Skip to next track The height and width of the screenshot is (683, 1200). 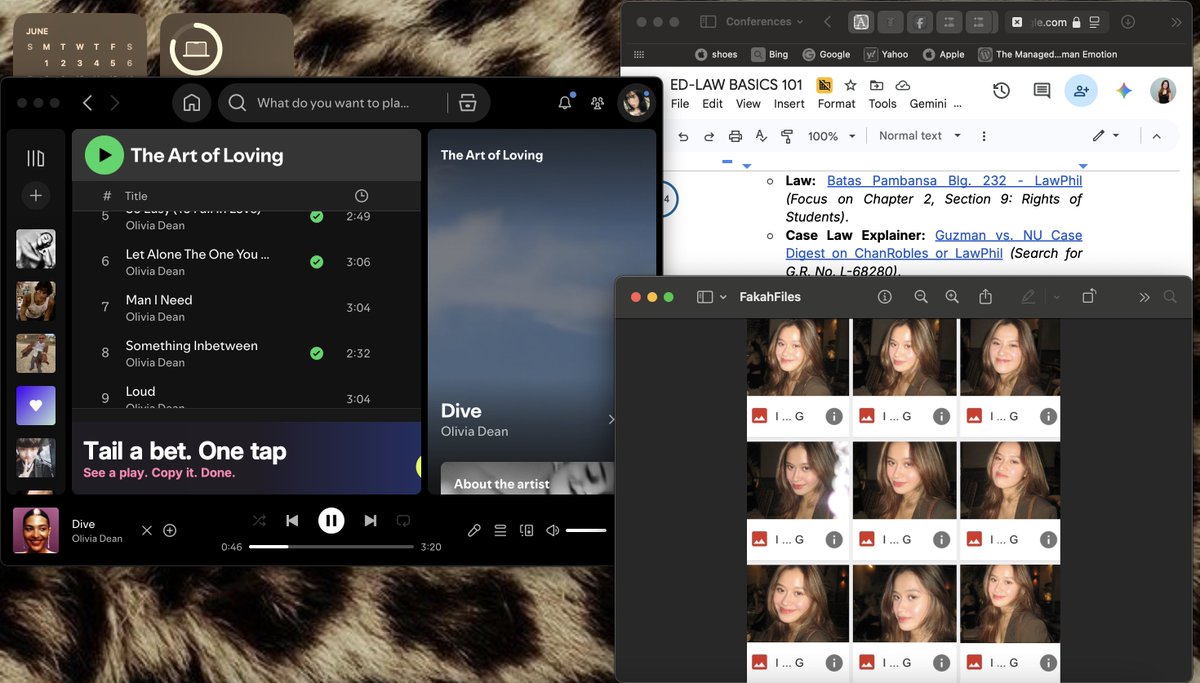[x=370, y=520]
